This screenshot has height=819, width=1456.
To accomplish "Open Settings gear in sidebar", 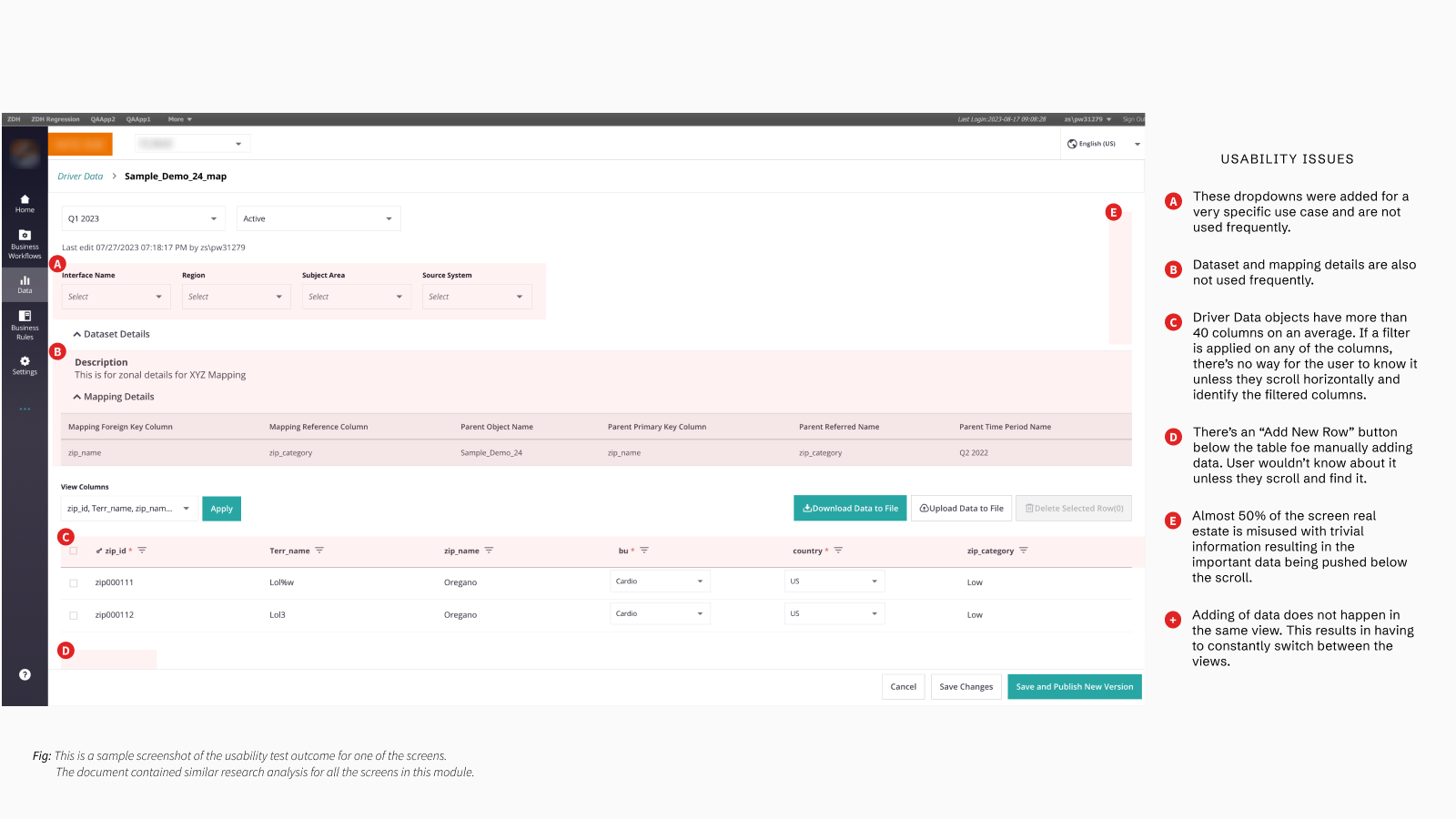I will (x=25, y=365).
